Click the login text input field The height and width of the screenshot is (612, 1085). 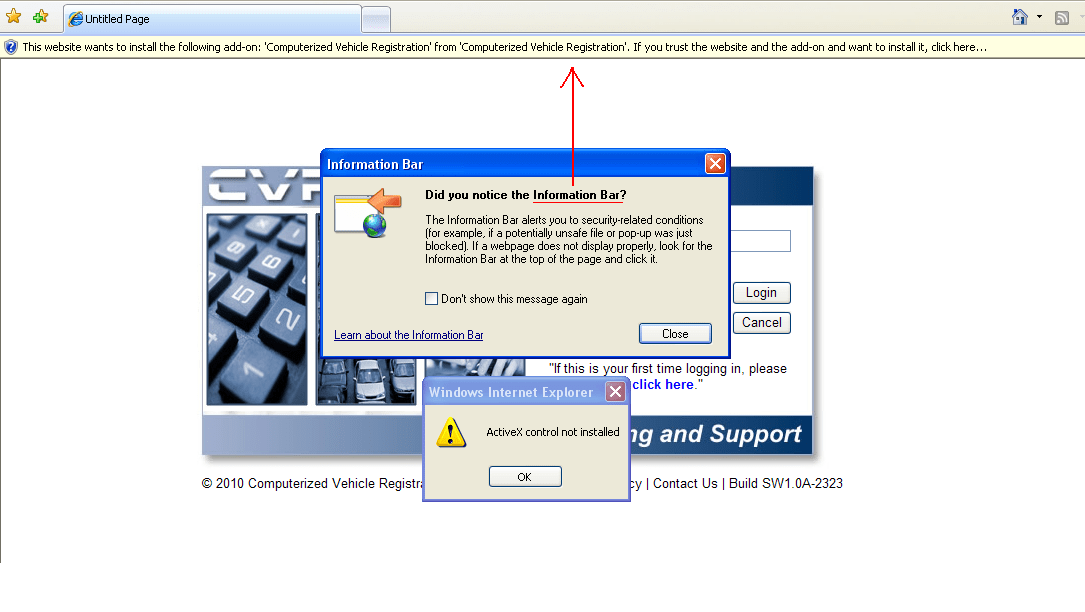(x=760, y=241)
